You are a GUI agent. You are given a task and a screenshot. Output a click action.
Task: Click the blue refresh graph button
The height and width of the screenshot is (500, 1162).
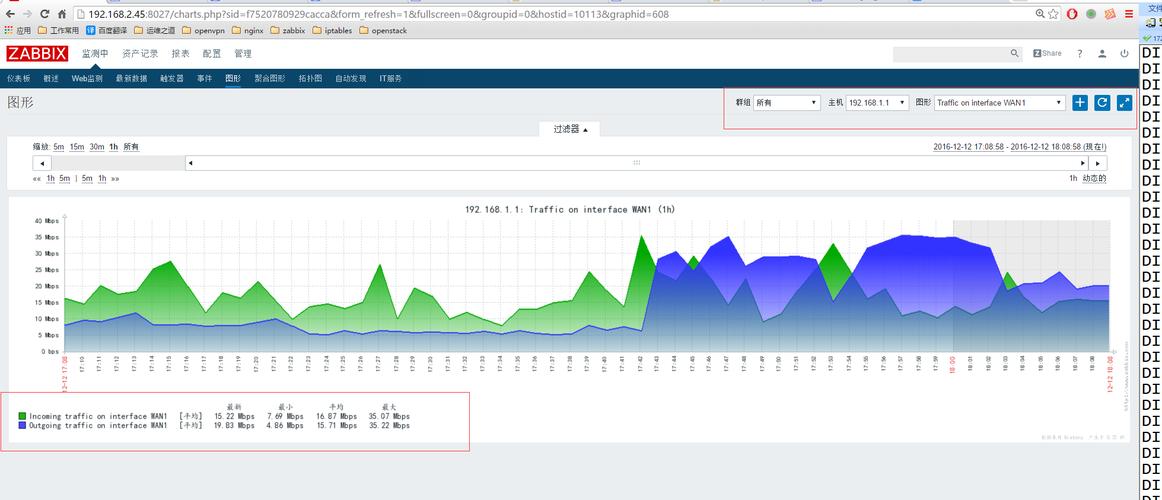point(1102,103)
